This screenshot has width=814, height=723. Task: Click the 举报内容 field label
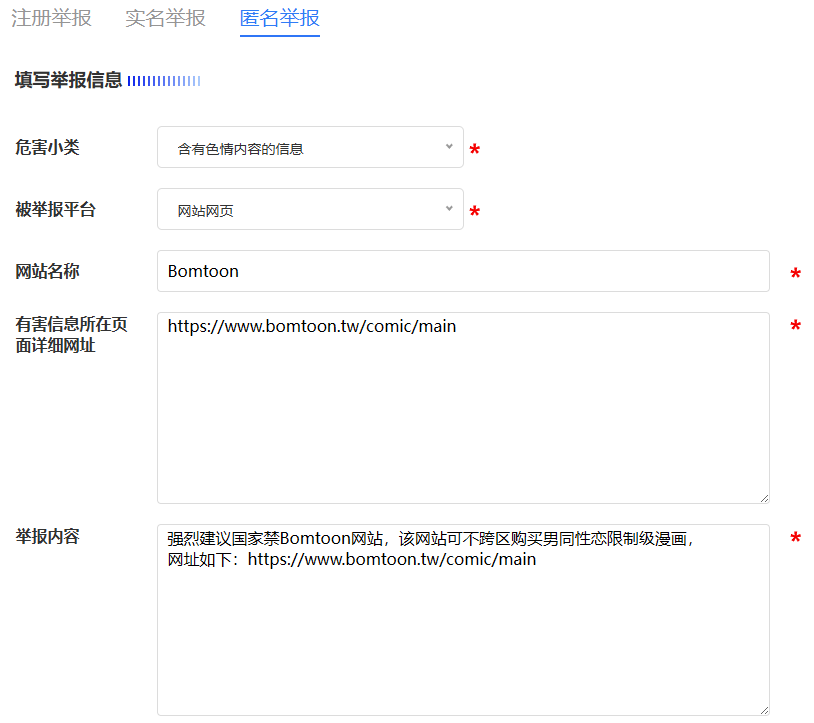pos(47,536)
